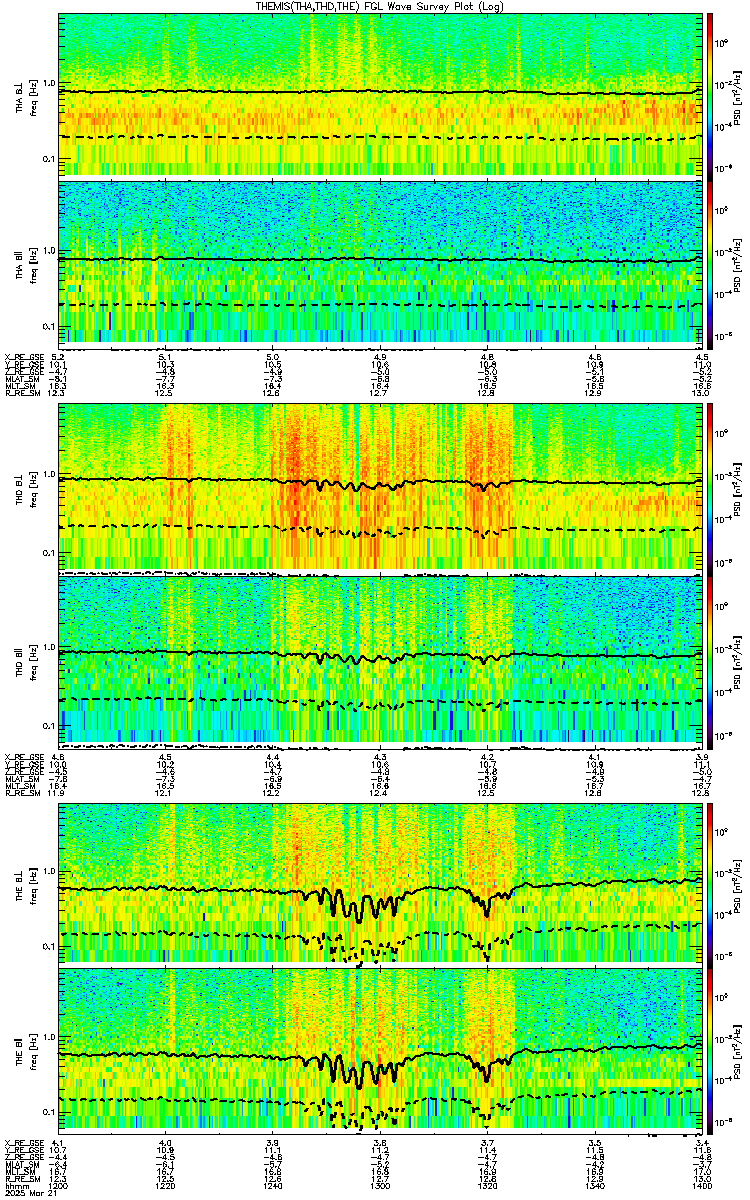Click the 0.1 frequency tick of THE B∥ panel
The width and height of the screenshot is (750, 1200).
coord(50,1111)
